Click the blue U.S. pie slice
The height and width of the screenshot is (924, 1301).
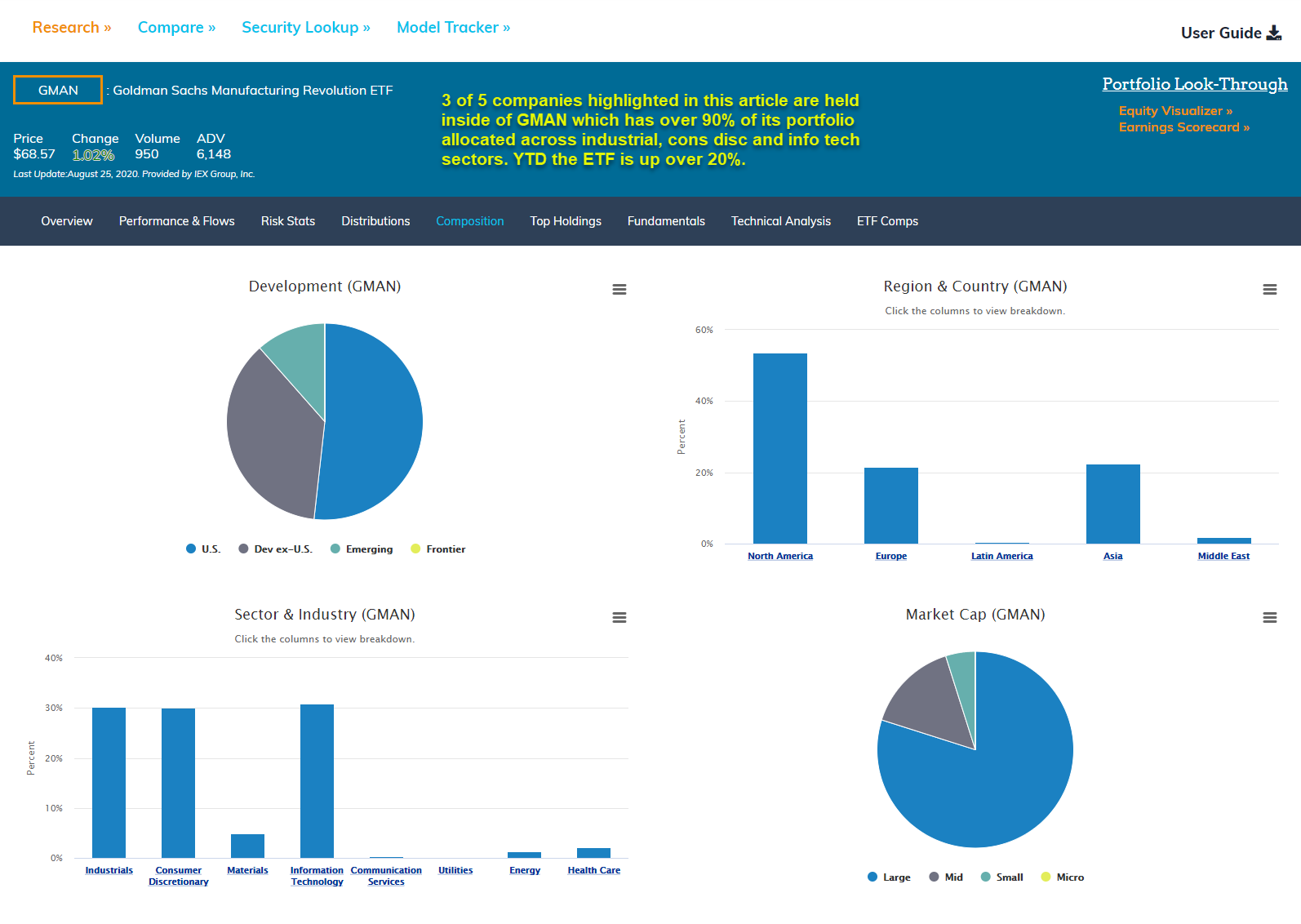(375, 421)
